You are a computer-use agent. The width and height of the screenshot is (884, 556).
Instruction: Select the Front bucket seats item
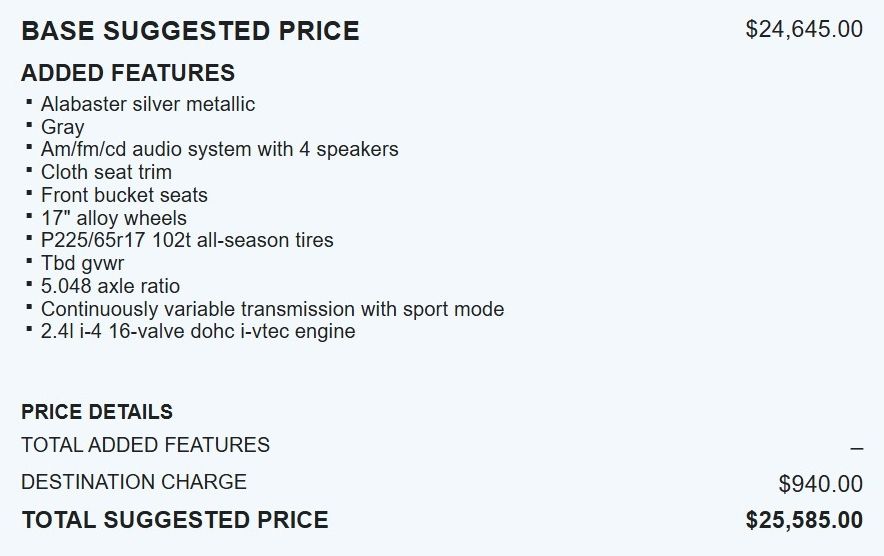coord(124,195)
